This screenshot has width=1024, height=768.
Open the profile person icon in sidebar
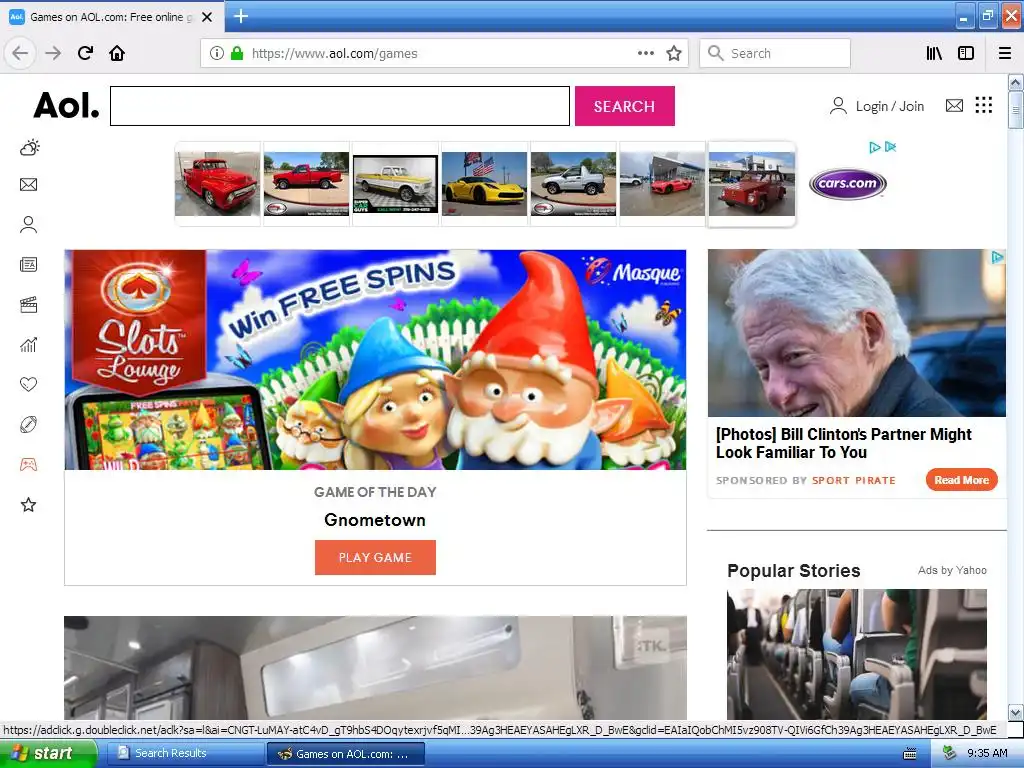[x=28, y=225]
